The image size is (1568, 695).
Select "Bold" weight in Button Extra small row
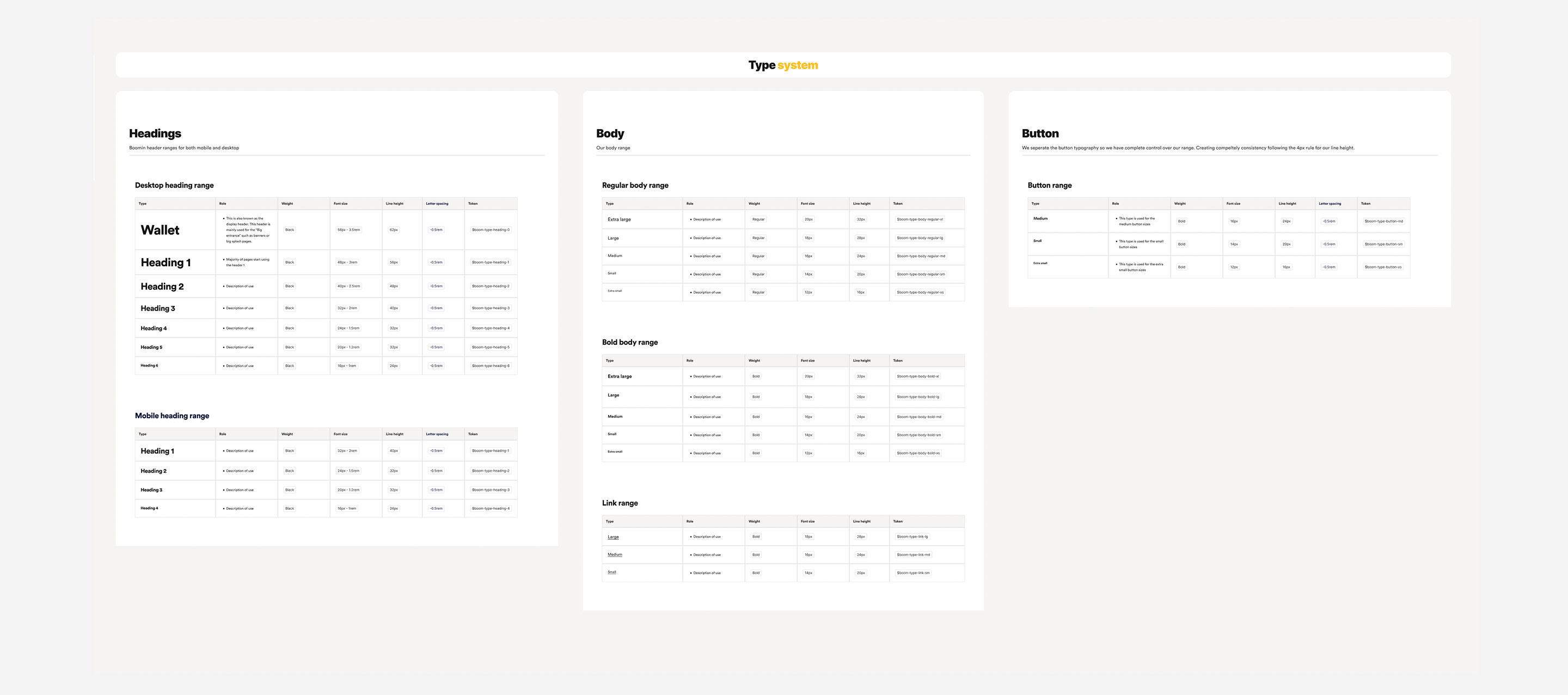pyautogui.click(x=1181, y=267)
